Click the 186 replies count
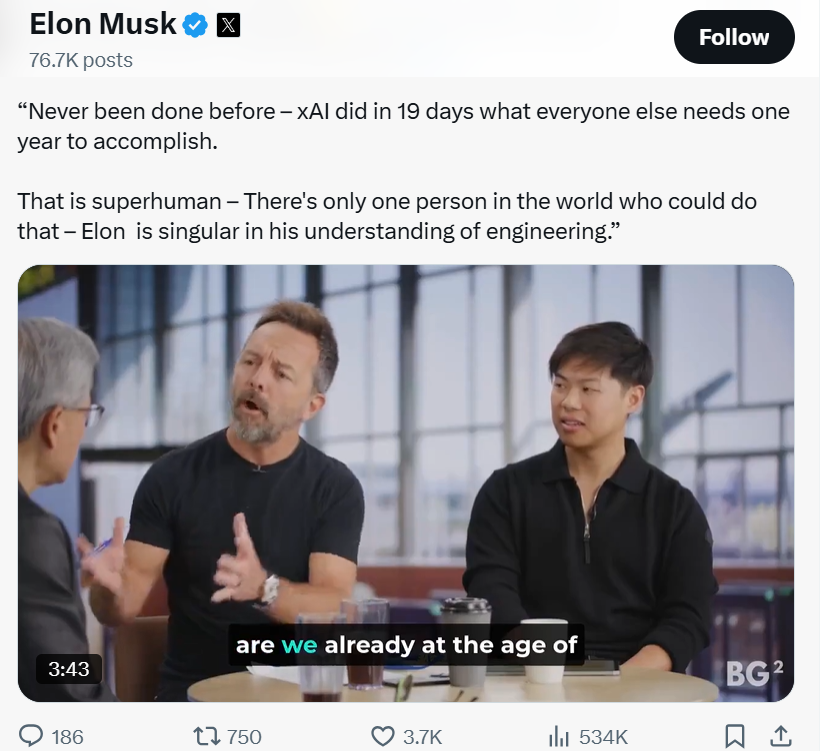Viewport: 831px width, 751px height. pos(67,737)
